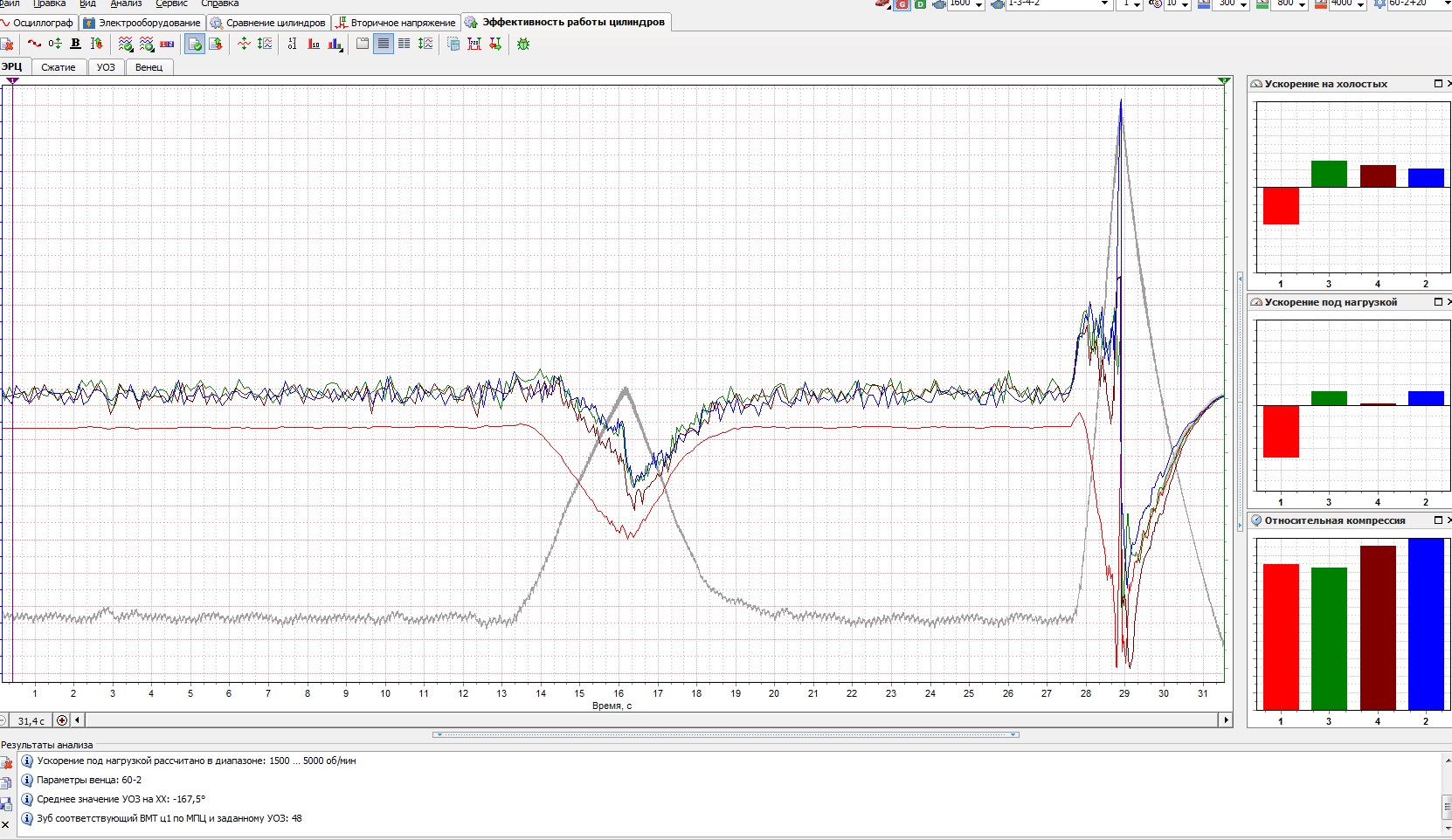
Task: Toggle the green D button
Action: (x=920, y=4)
